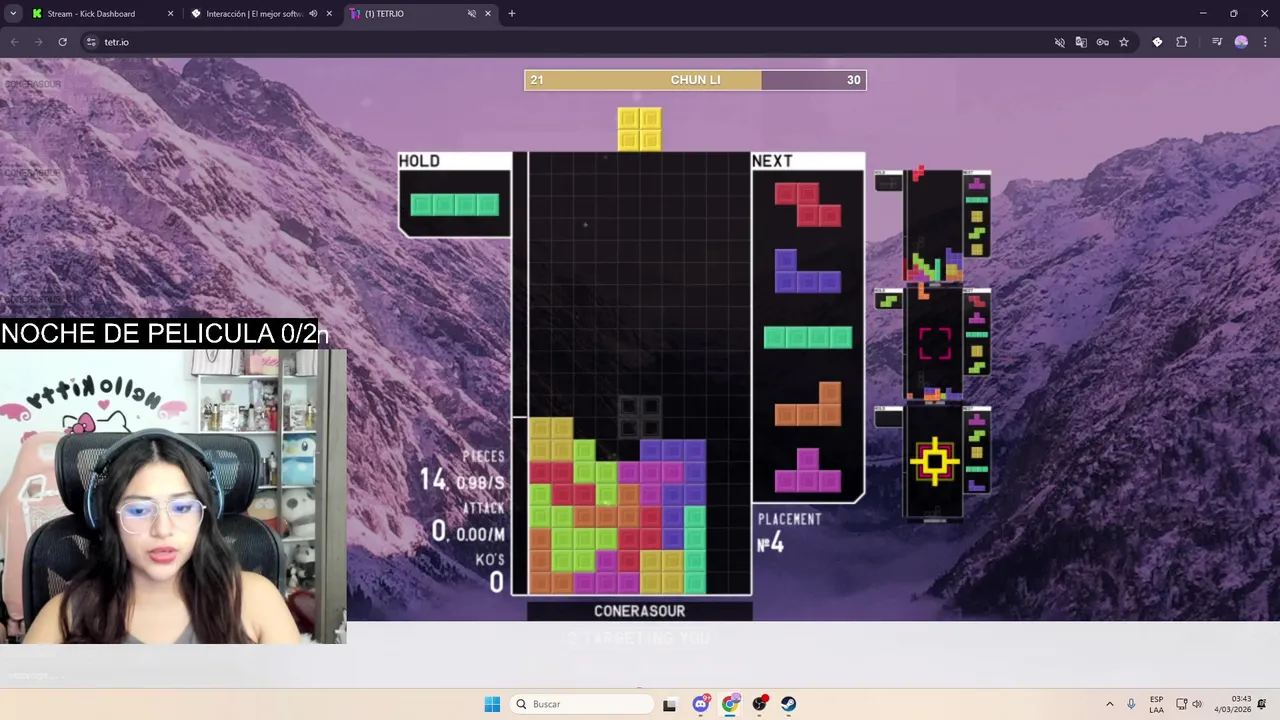The image size is (1280, 720).
Task: Click the KO'S 0 counter
Action: 490,572
